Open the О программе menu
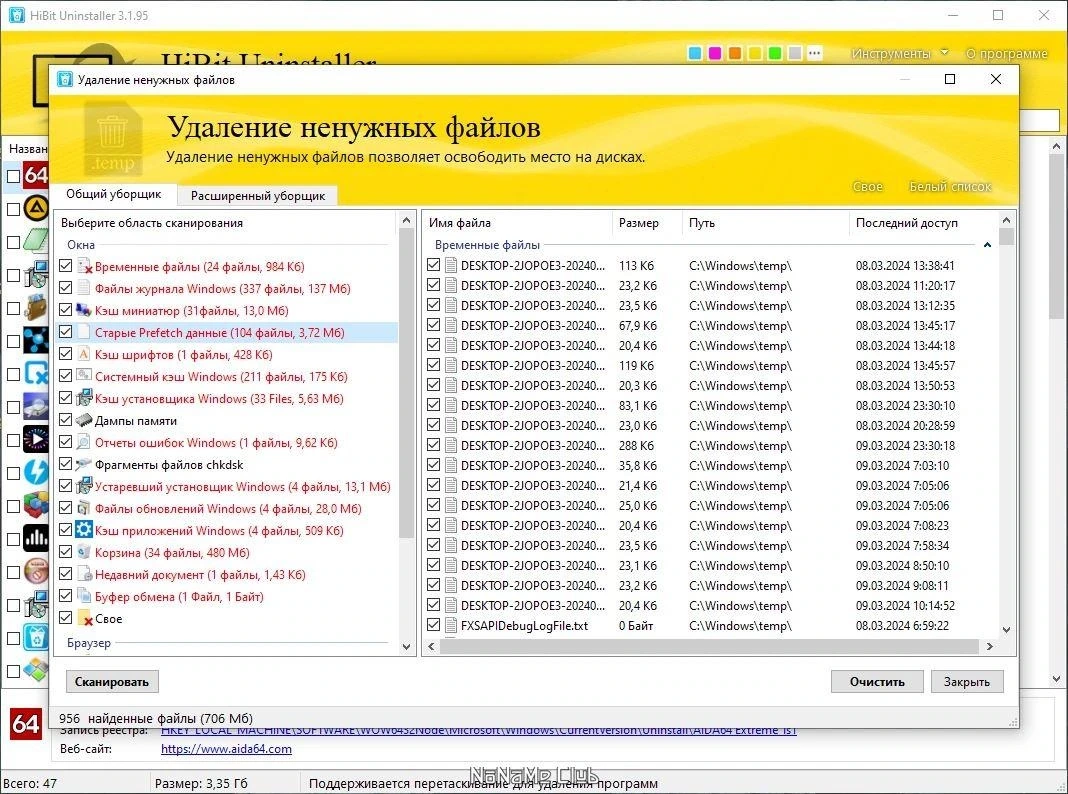The height and width of the screenshot is (794, 1068). point(1007,53)
